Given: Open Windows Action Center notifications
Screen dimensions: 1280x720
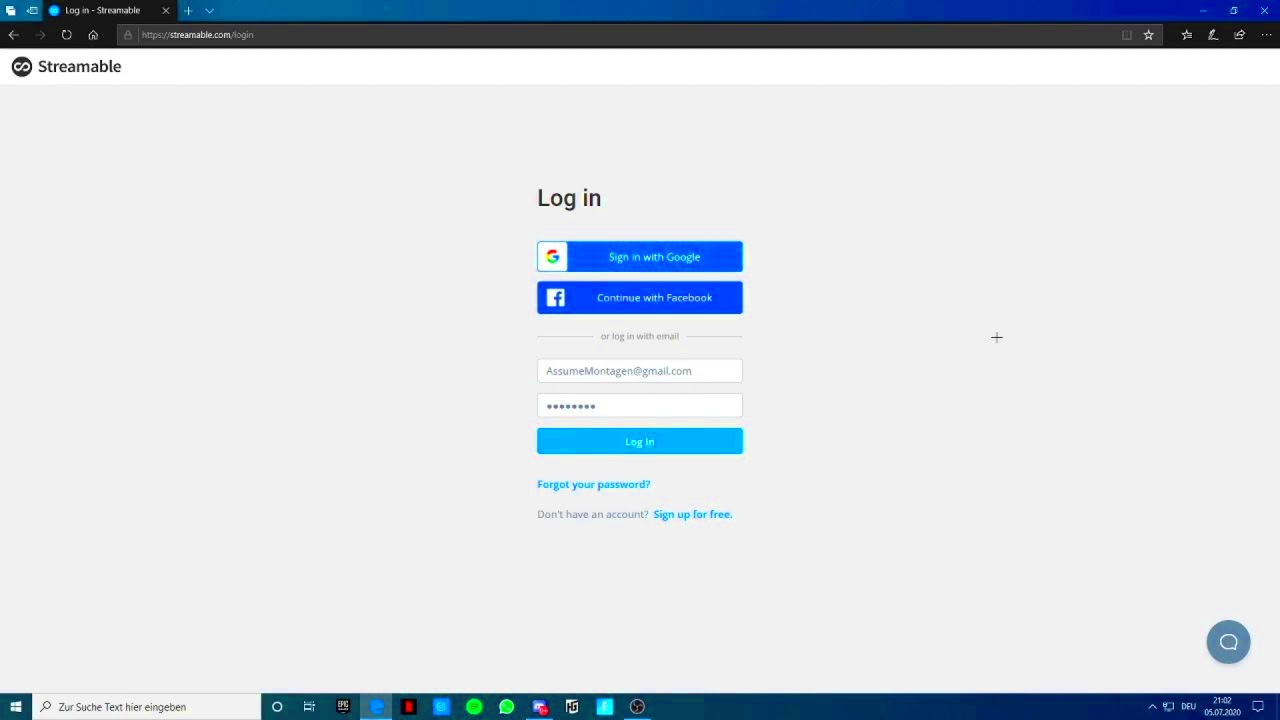Looking at the screenshot, I should 1258,707.
